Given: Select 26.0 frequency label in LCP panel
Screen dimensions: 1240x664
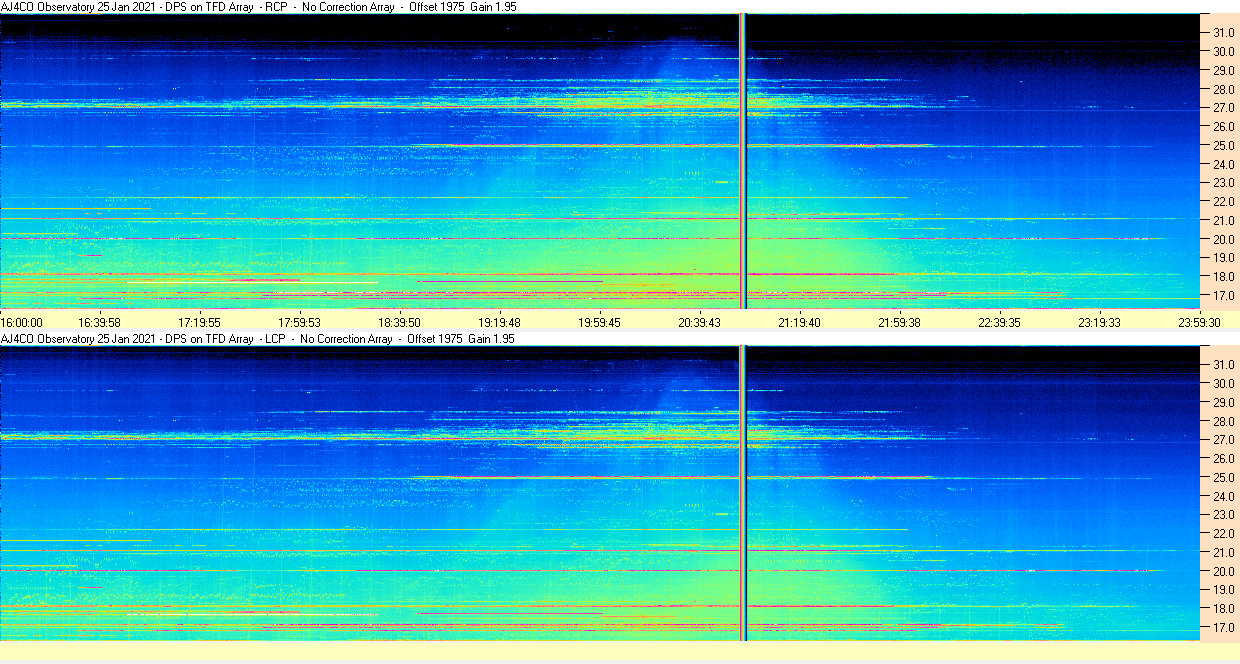Looking at the screenshot, I should coord(1224,458).
